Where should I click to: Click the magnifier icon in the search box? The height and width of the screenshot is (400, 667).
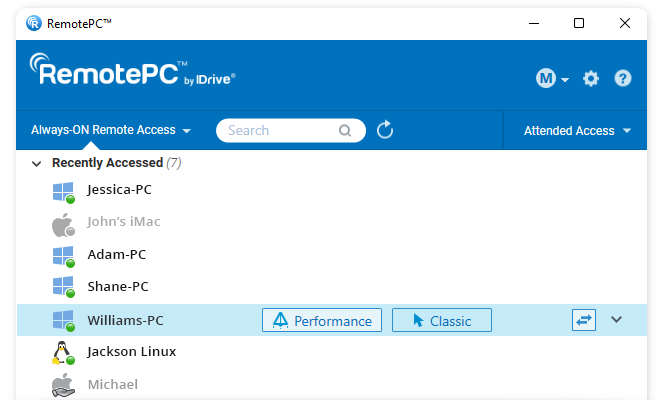tap(345, 130)
